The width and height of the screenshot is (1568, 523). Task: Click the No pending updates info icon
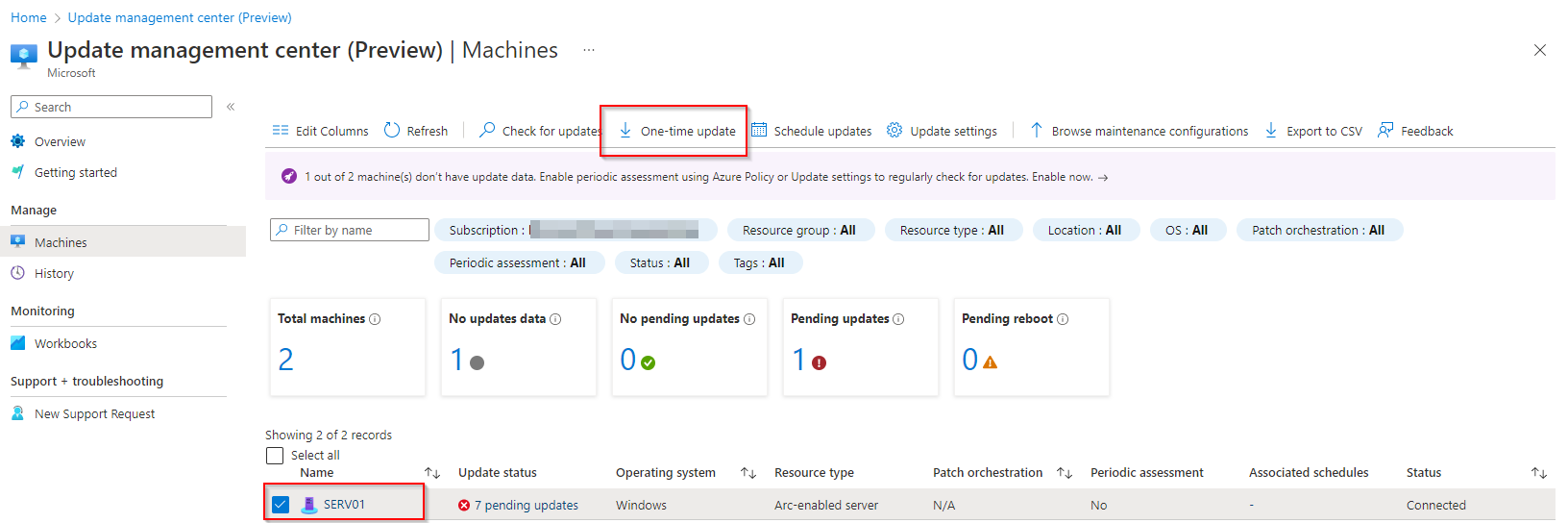[x=749, y=319]
